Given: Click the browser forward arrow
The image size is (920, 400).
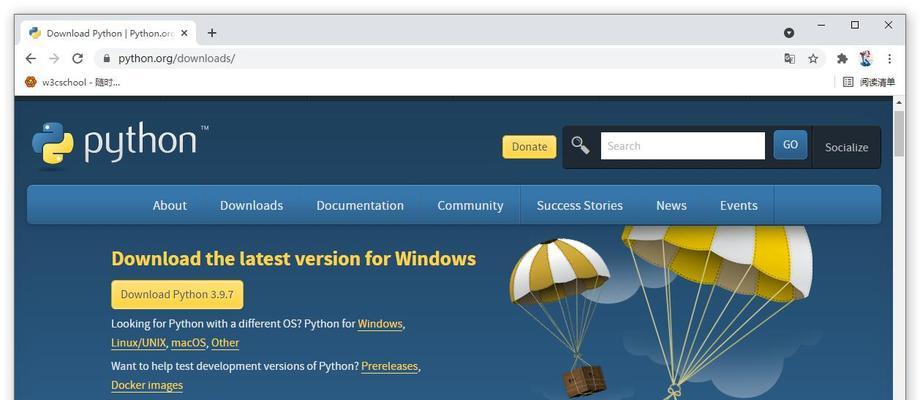Looking at the screenshot, I should pos(54,58).
